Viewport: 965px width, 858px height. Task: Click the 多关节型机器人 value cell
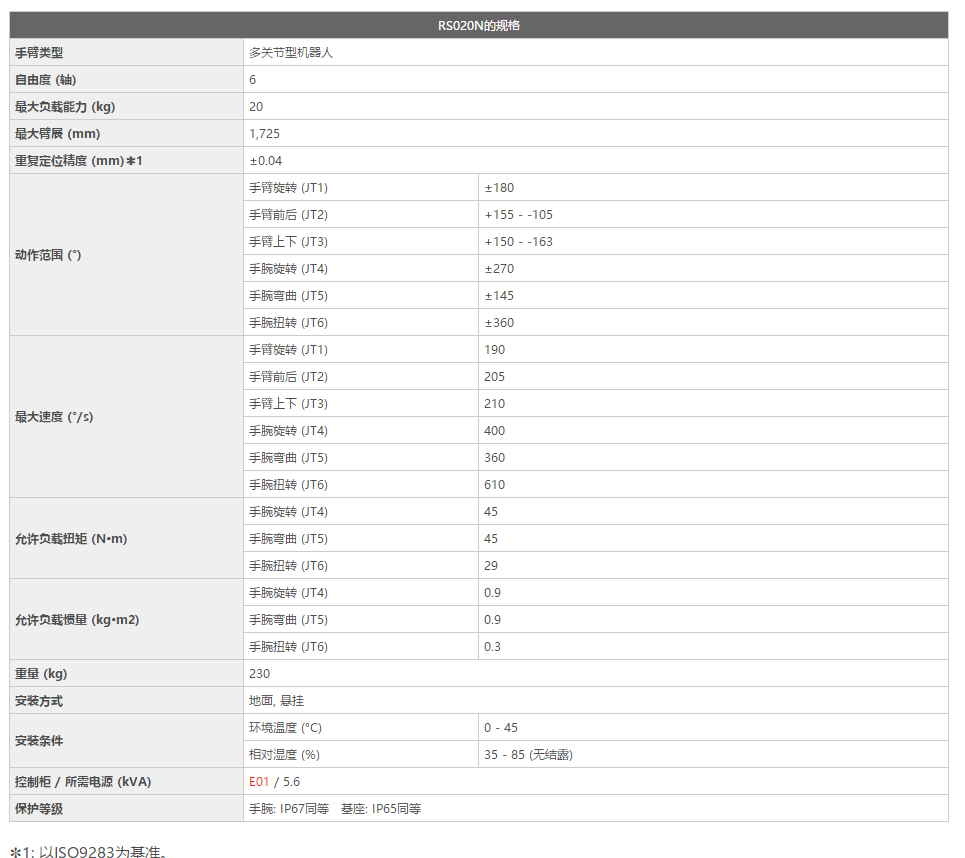click(291, 52)
